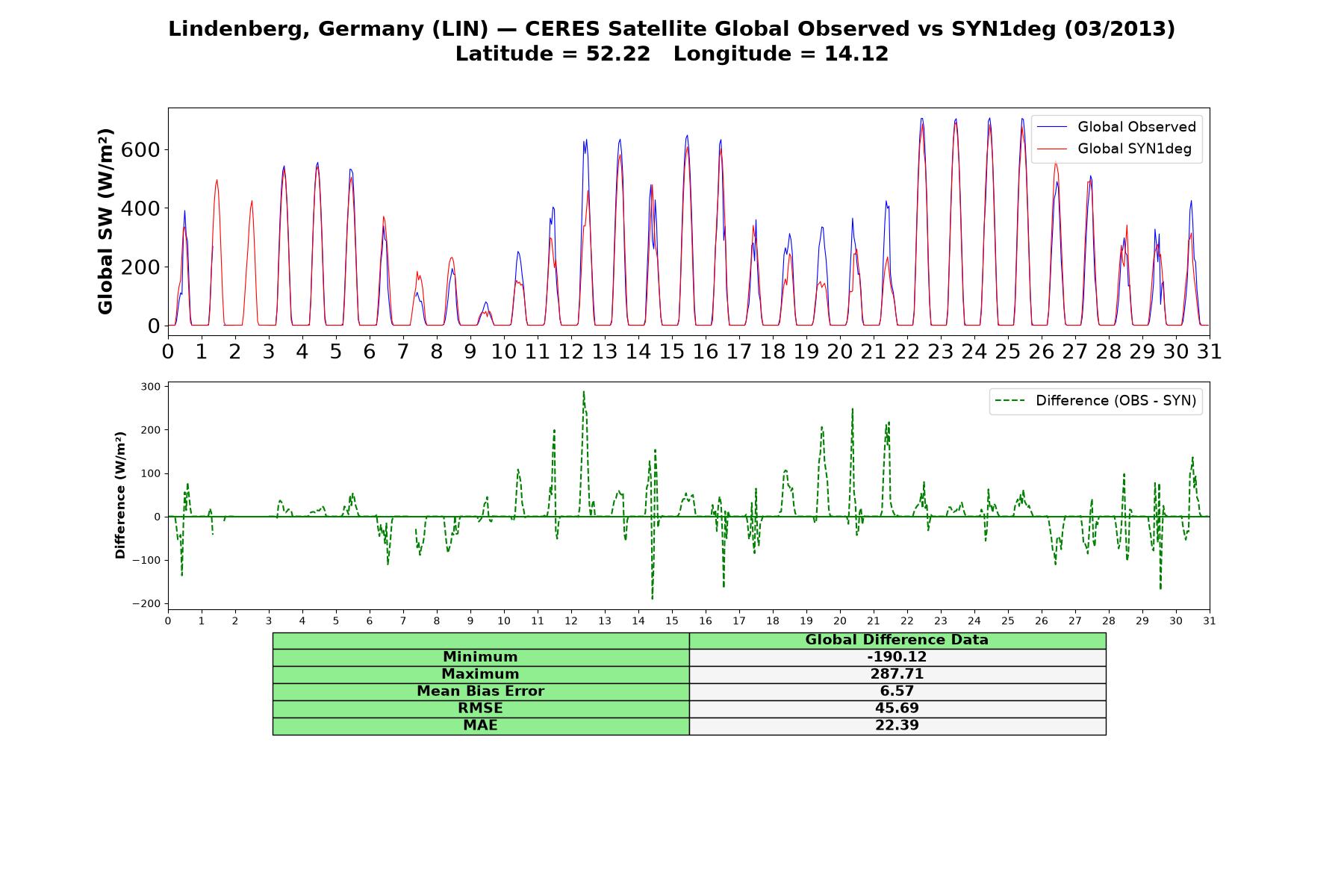The height and width of the screenshot is (896, 1344).
Task: Click the 300 tick on the difference y-axis
Action: point(150,387)
